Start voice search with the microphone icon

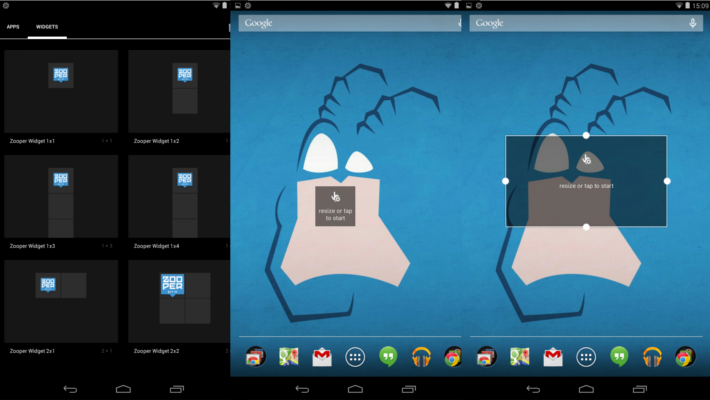pyautogui.click(x=692, y=23)
